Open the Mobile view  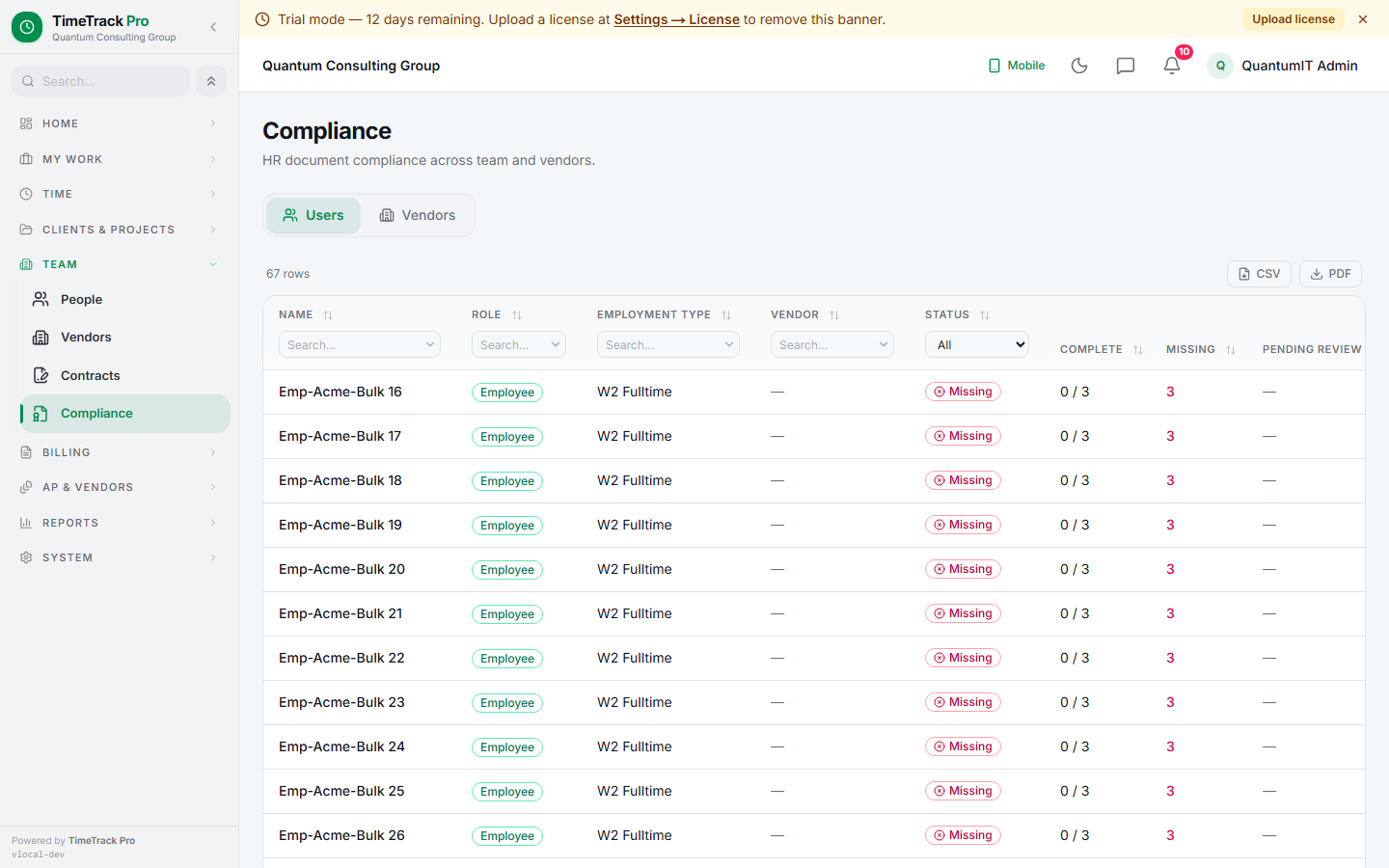pos(1017,66)
